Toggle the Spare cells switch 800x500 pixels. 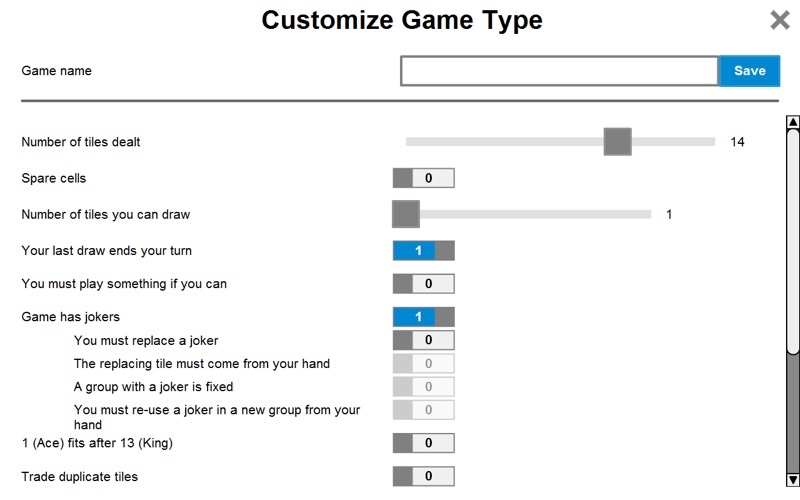pyautogui.click(x=424, y=178)
